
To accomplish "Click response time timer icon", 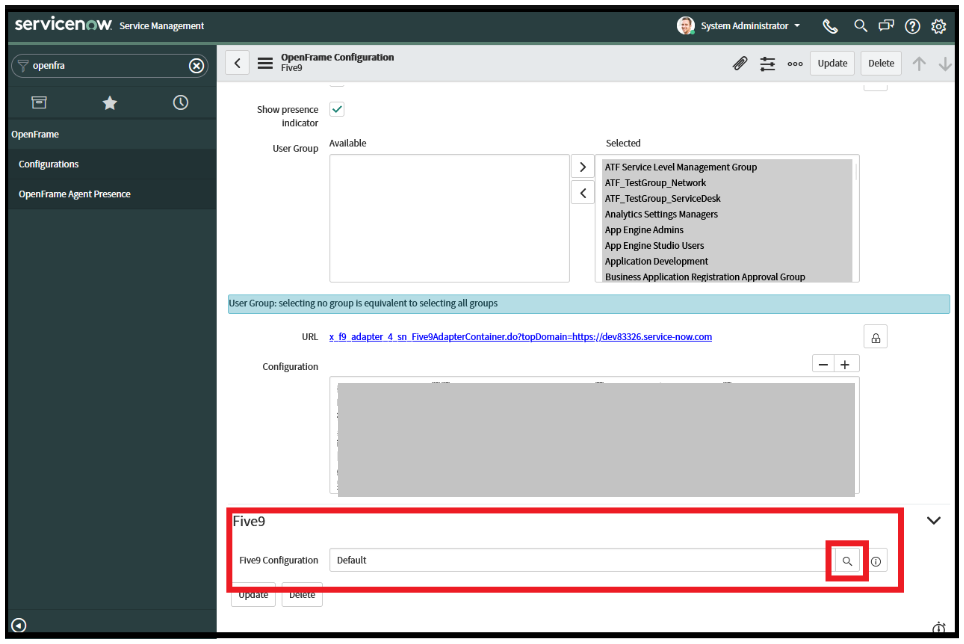I will tap(939, 627).
